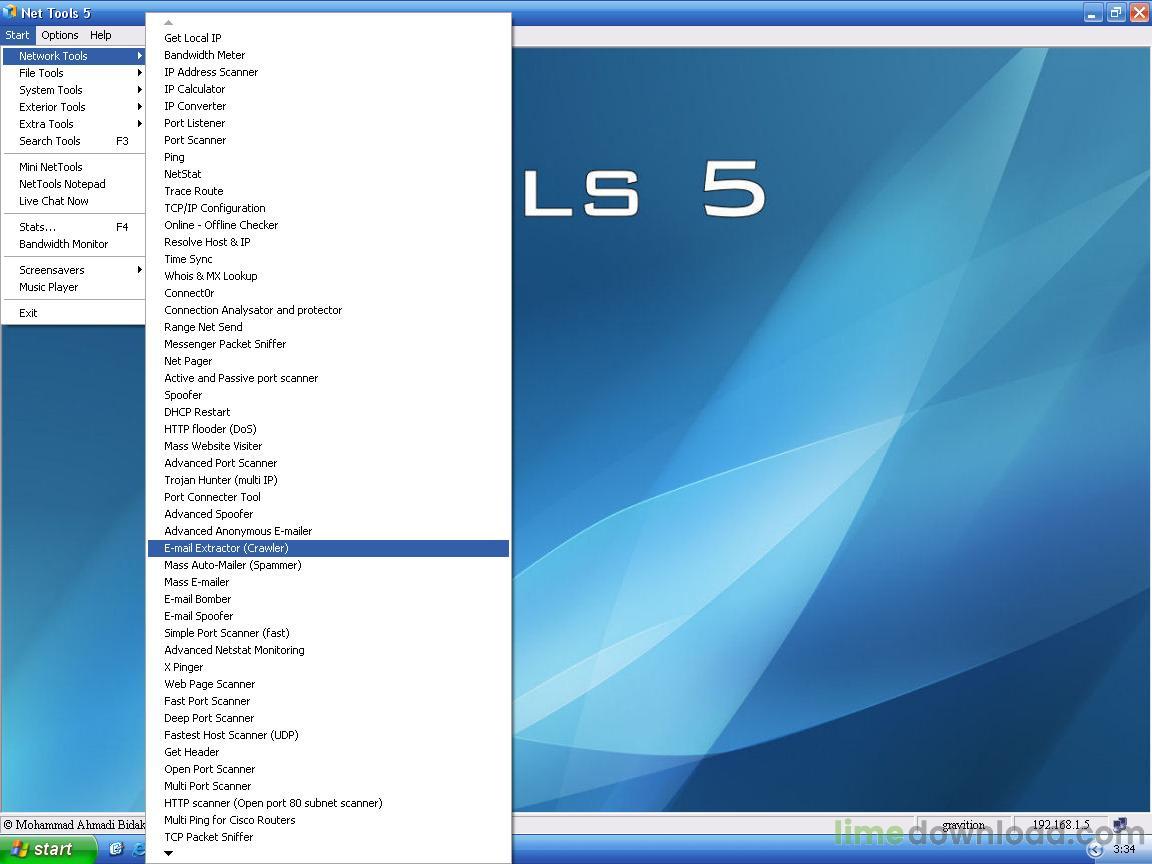Expand the File Tools submenu
The width and height of the screenshot is (1152, 864).
coord(73,73)
